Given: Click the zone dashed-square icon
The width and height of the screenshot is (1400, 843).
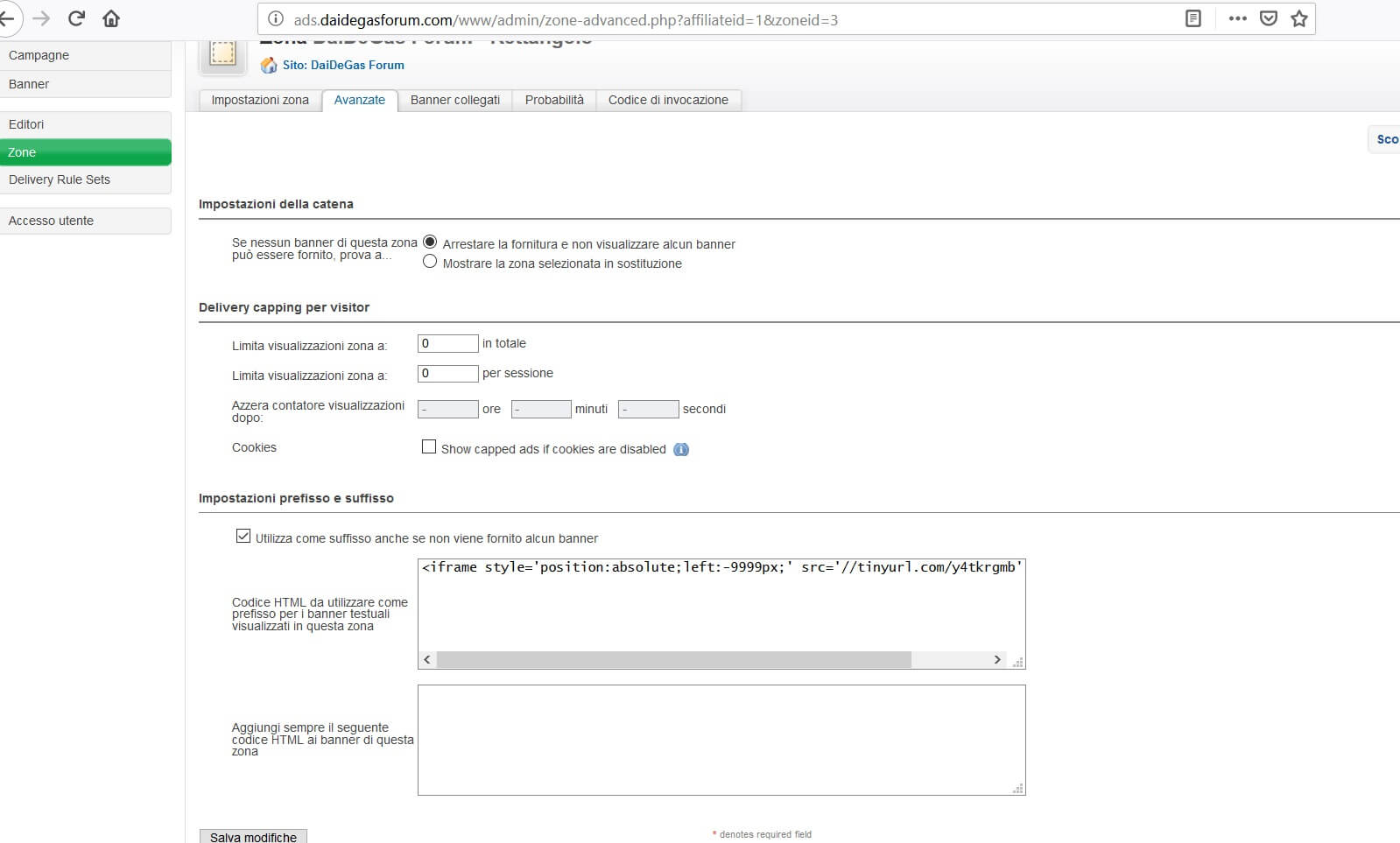Looking at the screenshot, I should (222, 54).
